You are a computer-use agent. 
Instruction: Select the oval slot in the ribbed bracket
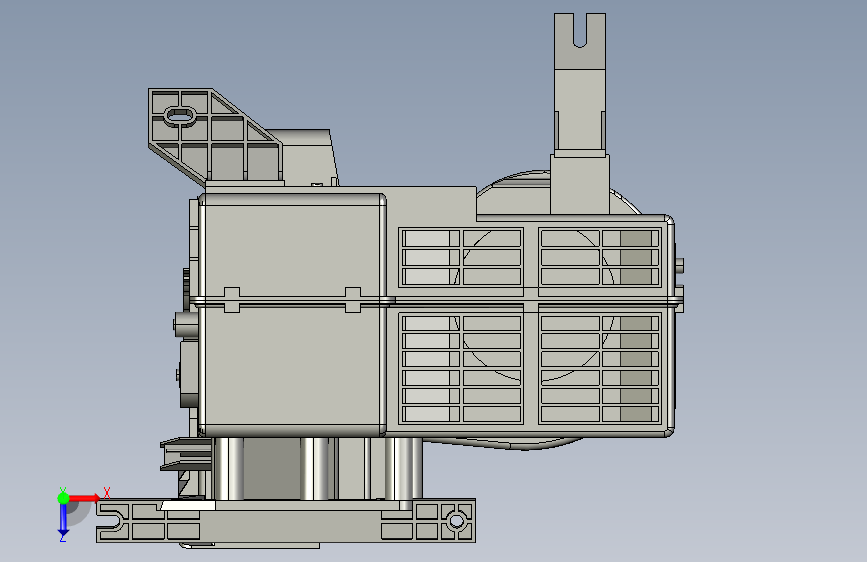tap(180, 116)
